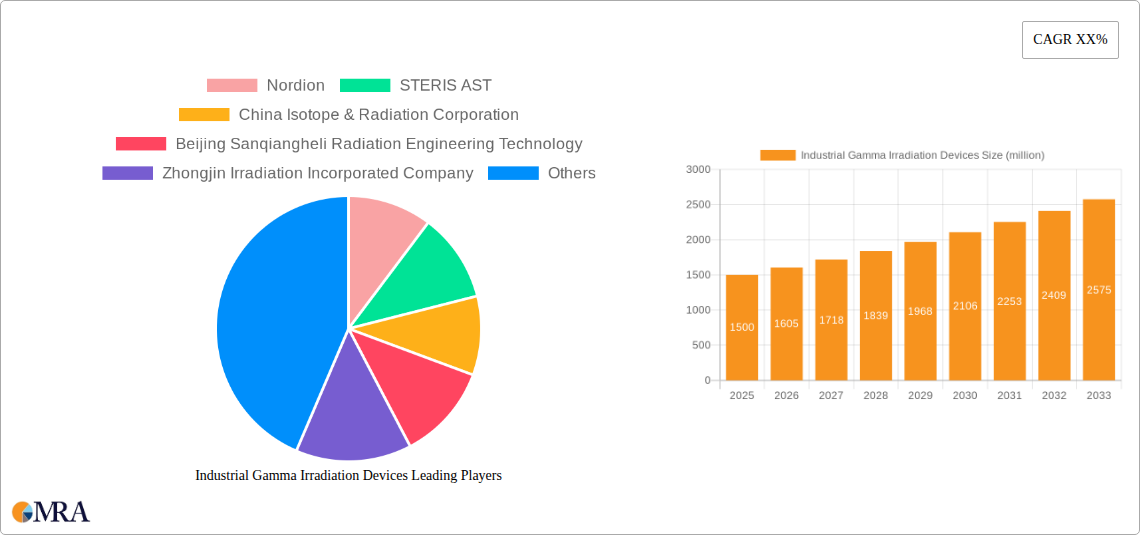Click Beijing Sanqiangheli Radiation Engineering Technology label
The image size is (1140, 535).
pos(379,144)
